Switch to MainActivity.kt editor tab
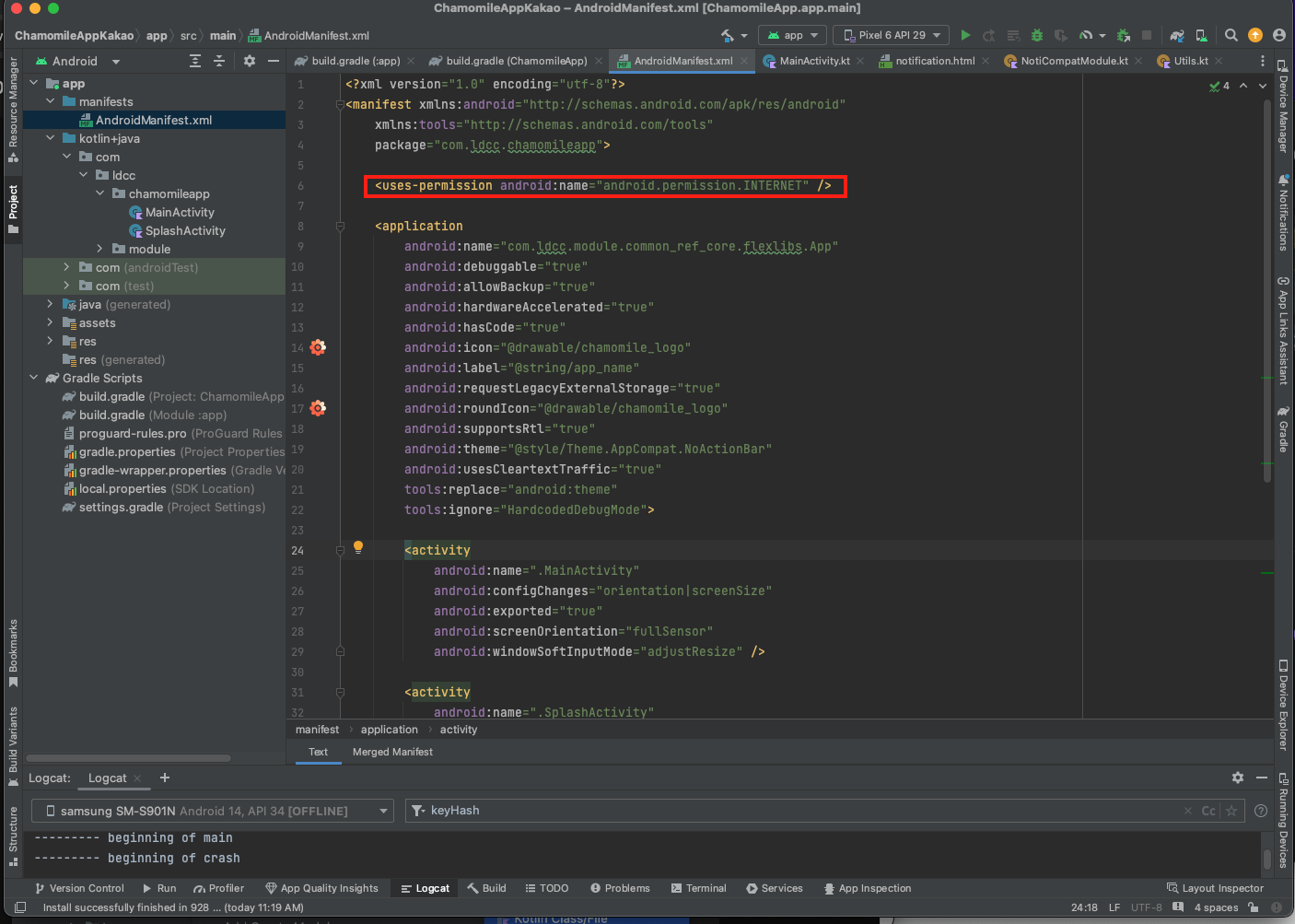1295x924 pixels. click(x=813, y=61)
